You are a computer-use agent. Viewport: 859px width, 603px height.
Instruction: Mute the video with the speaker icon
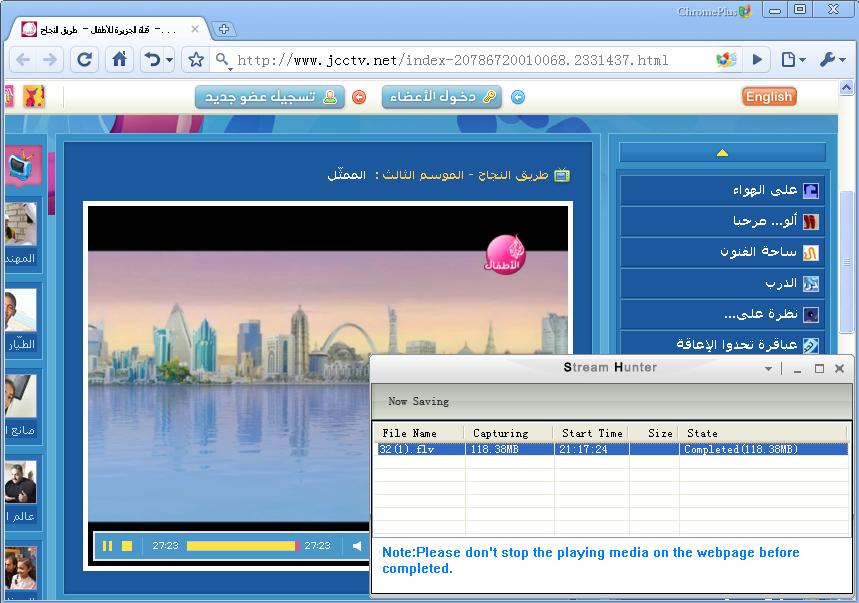point(355,546)
